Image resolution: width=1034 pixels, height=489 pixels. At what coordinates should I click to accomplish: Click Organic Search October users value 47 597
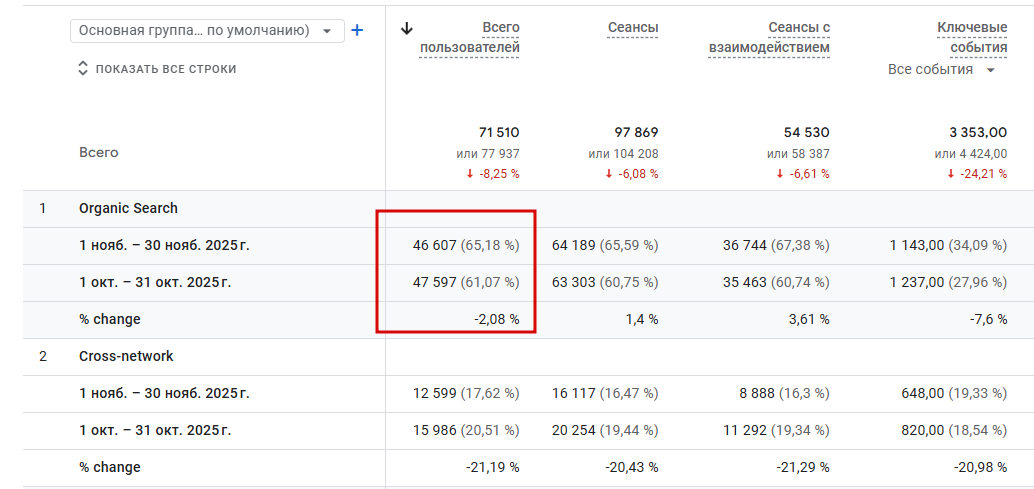pyautogui.click(x=434, y=283)
